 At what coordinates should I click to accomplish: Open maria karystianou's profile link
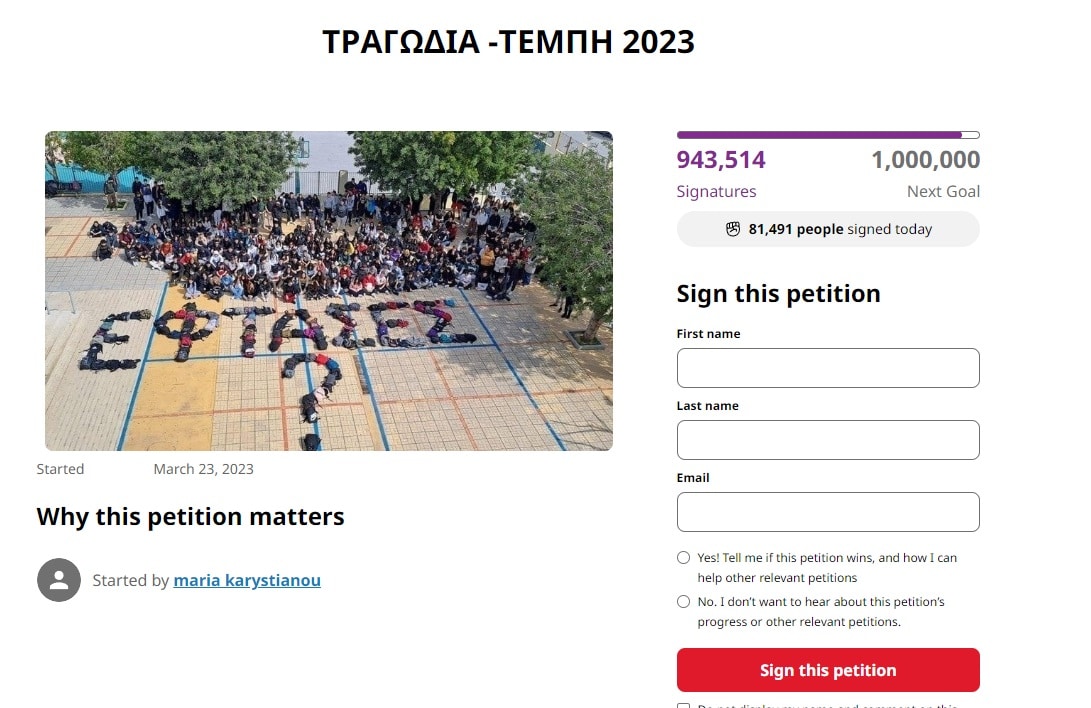click(247, 580)
